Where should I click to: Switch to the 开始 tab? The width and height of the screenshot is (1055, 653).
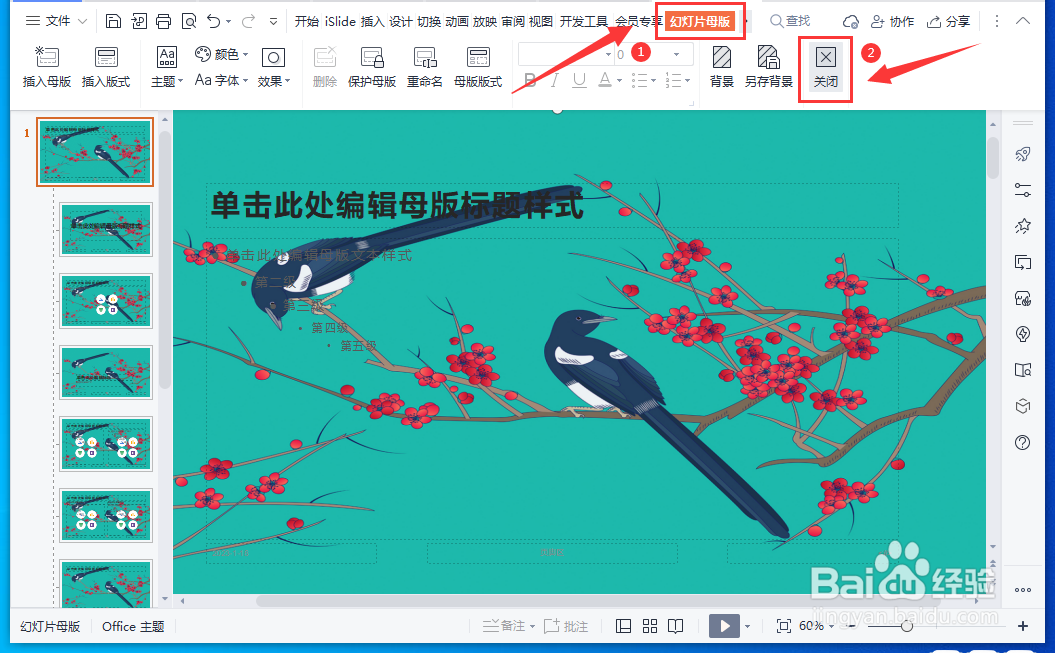(x=307, y=22)
